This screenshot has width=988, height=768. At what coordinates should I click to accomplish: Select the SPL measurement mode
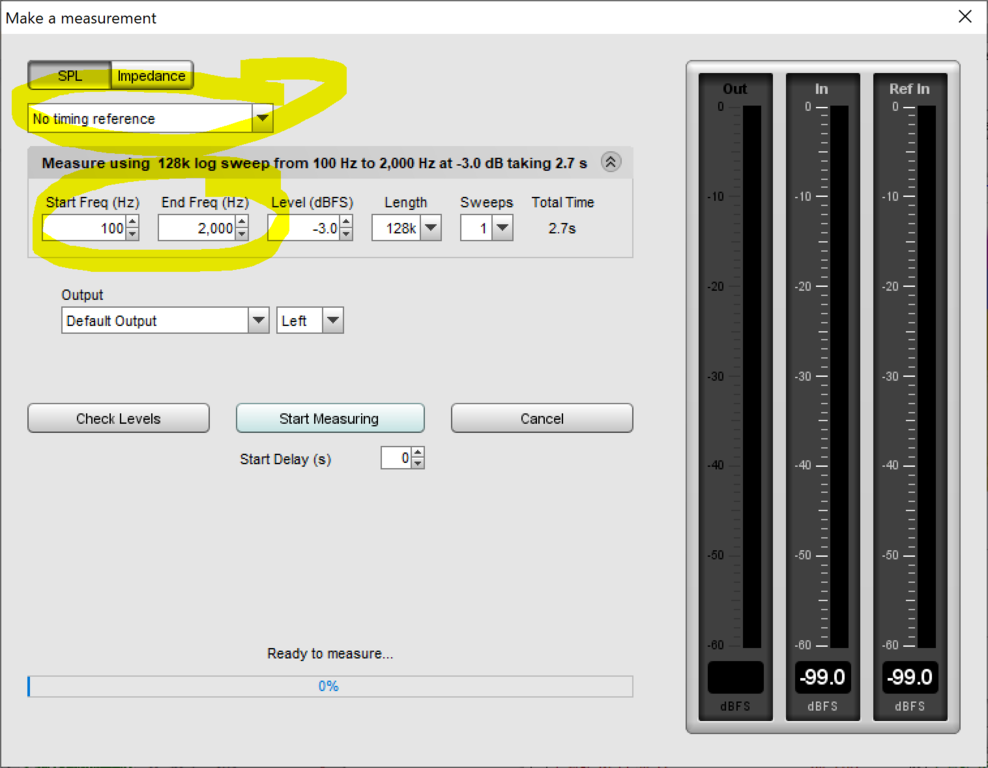(x=69, y=76)
